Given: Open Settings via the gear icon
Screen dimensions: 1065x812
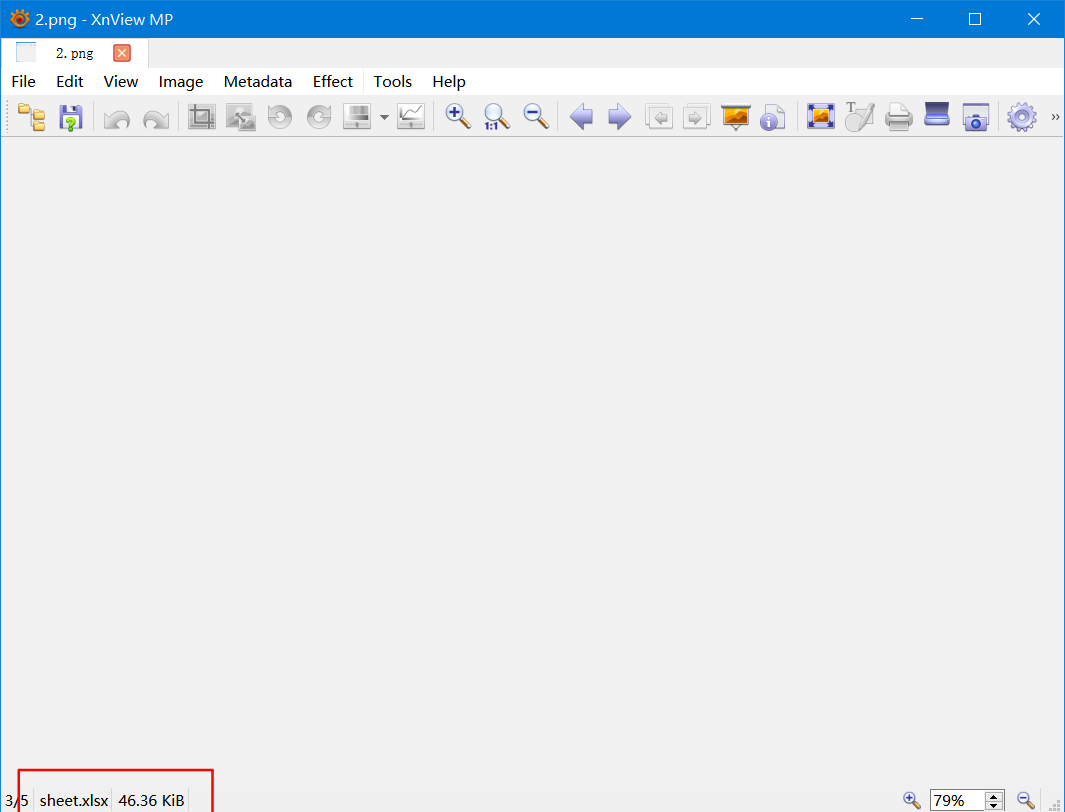Looking at the screenshot, I should pos(1021,117).
